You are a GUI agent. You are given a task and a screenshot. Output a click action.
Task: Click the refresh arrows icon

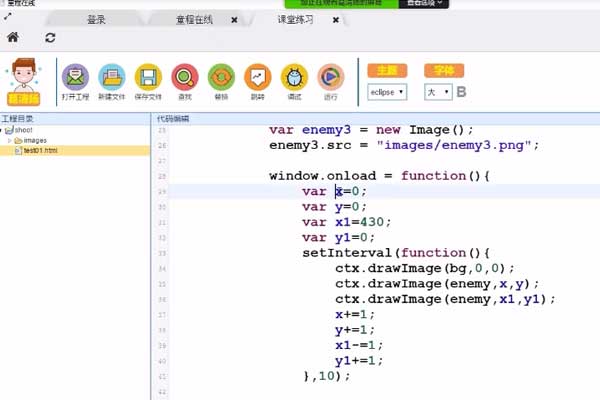click(50, 37)
